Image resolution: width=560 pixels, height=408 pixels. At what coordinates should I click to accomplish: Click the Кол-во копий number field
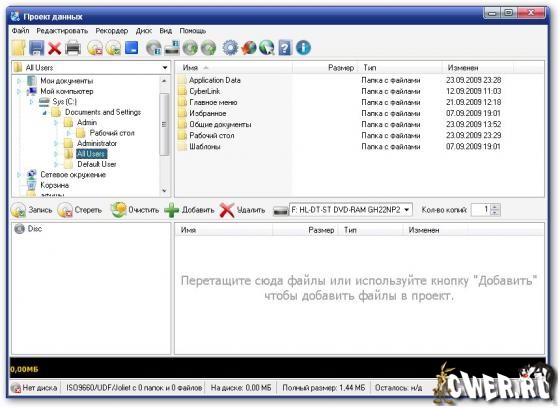(x=481, y=210)
